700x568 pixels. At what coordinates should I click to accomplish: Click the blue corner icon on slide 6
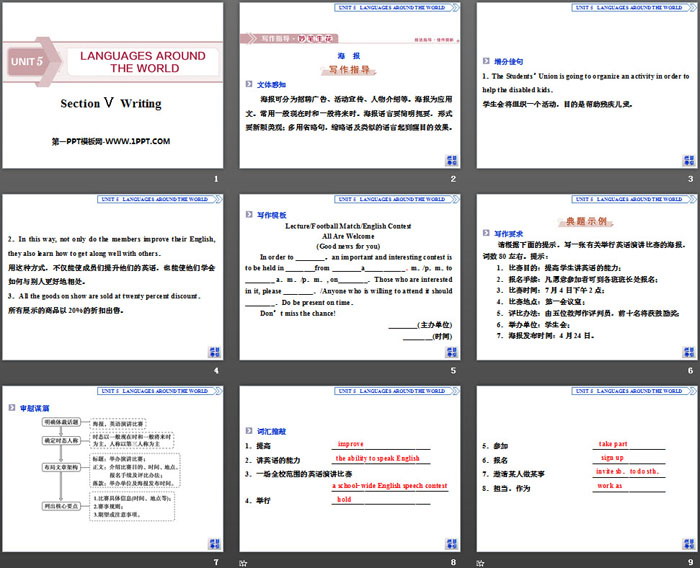click(x=689, y=352)
